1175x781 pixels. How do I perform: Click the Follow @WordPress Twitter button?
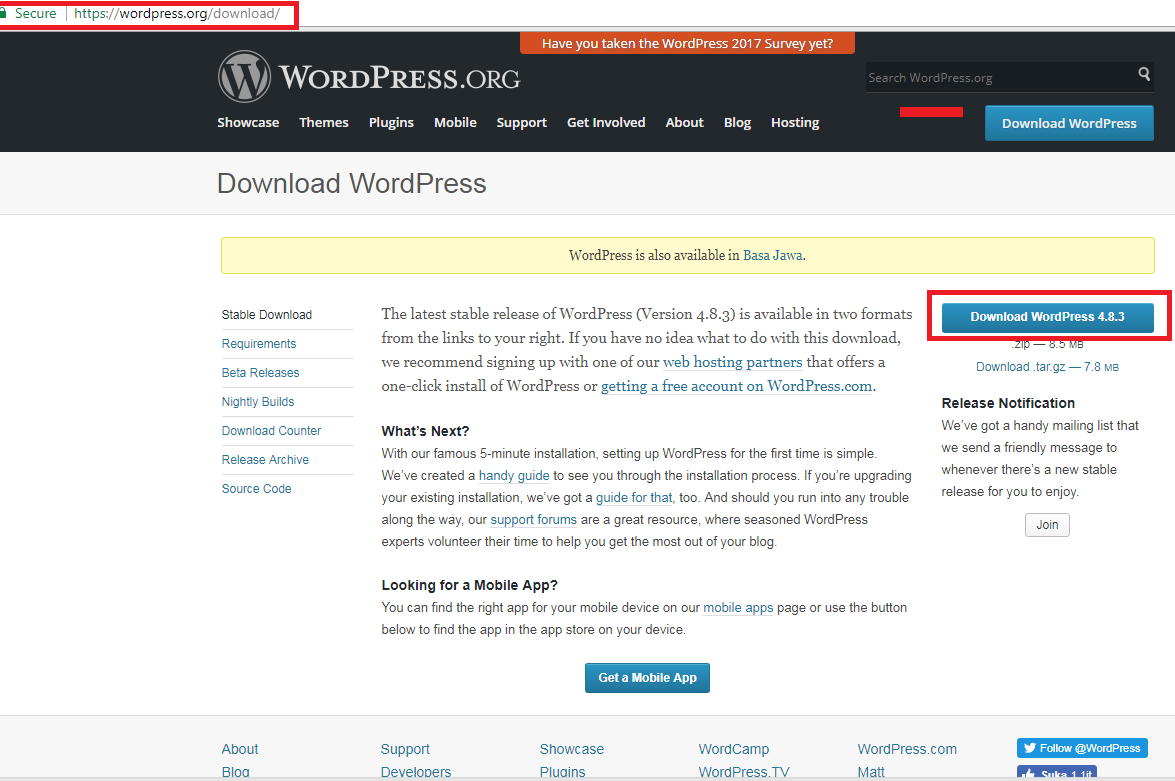click(x=1082, y=748)
